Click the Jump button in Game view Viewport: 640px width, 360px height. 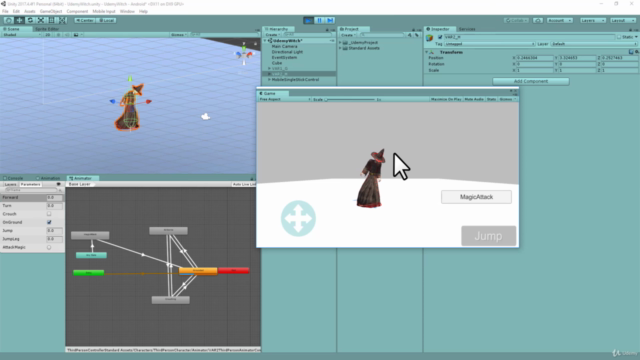pyautogui.click(x=489, y=236)
